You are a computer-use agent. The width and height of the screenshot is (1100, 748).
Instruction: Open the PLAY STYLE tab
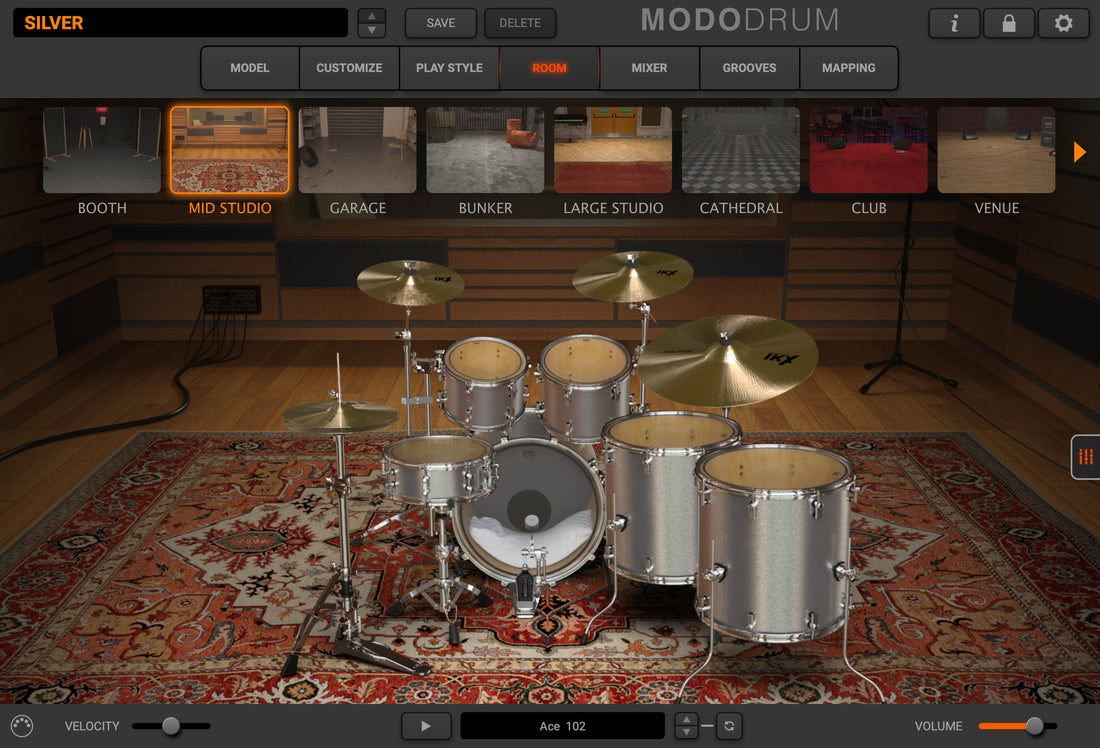(449, 68)
